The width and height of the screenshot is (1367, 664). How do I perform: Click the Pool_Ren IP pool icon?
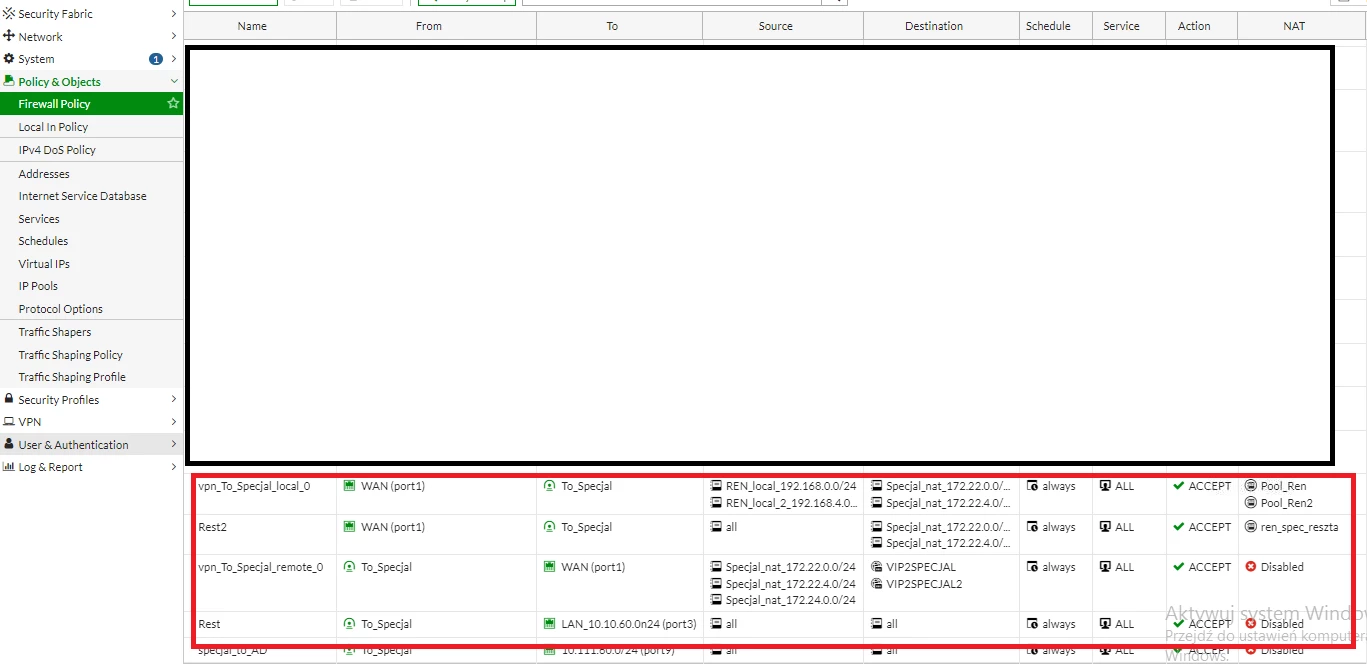[1251, 486]
